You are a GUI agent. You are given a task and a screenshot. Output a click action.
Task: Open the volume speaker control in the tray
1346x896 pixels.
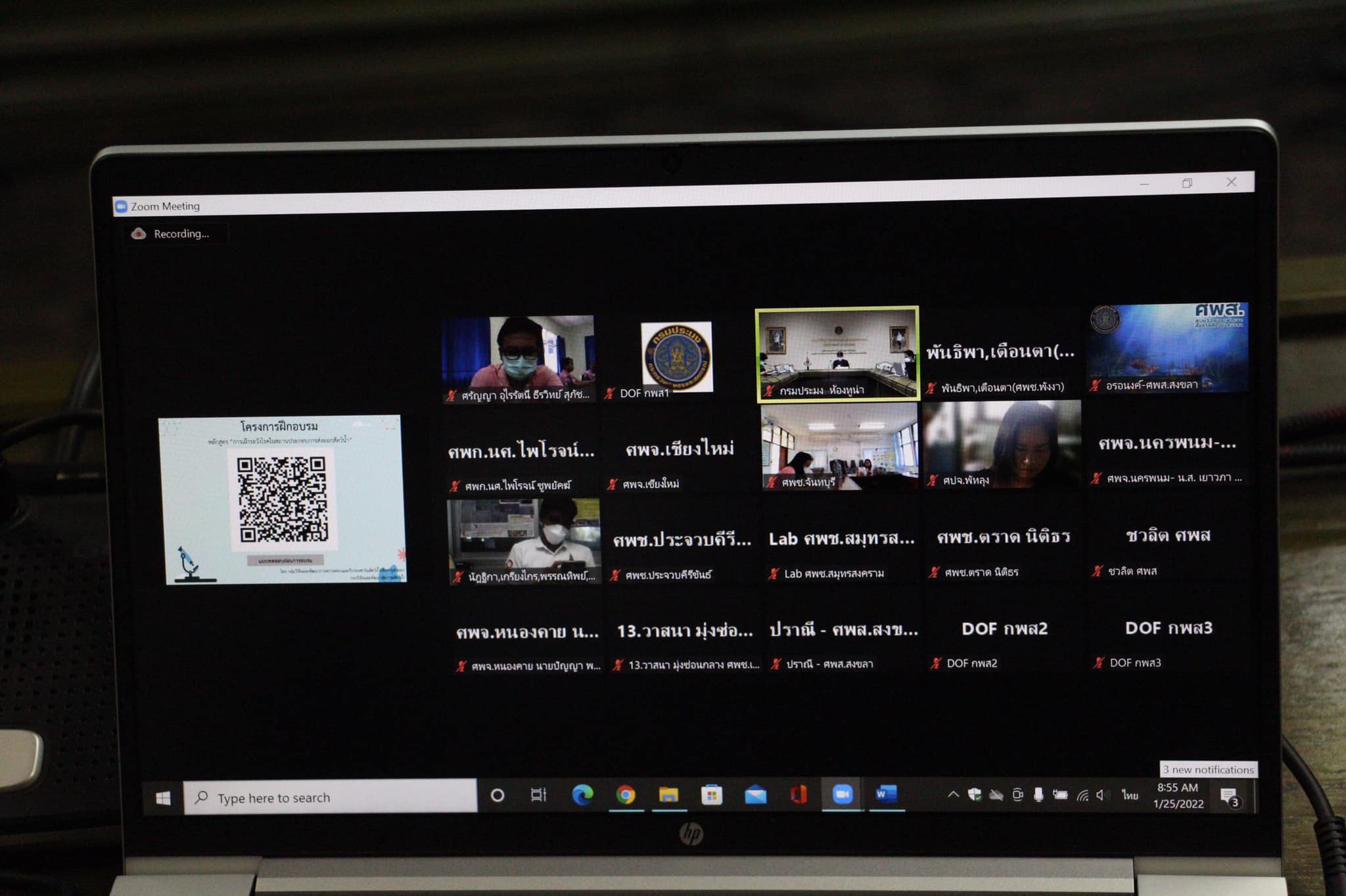click(x=1103, y=795)
